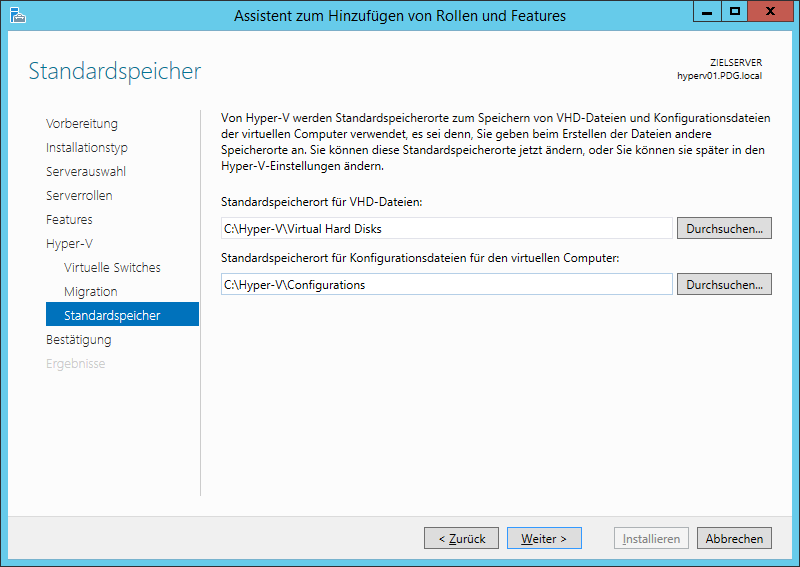800x567 pixels.
Task: Select the highlighted Standardspeicher item
Action: (112, 316)
